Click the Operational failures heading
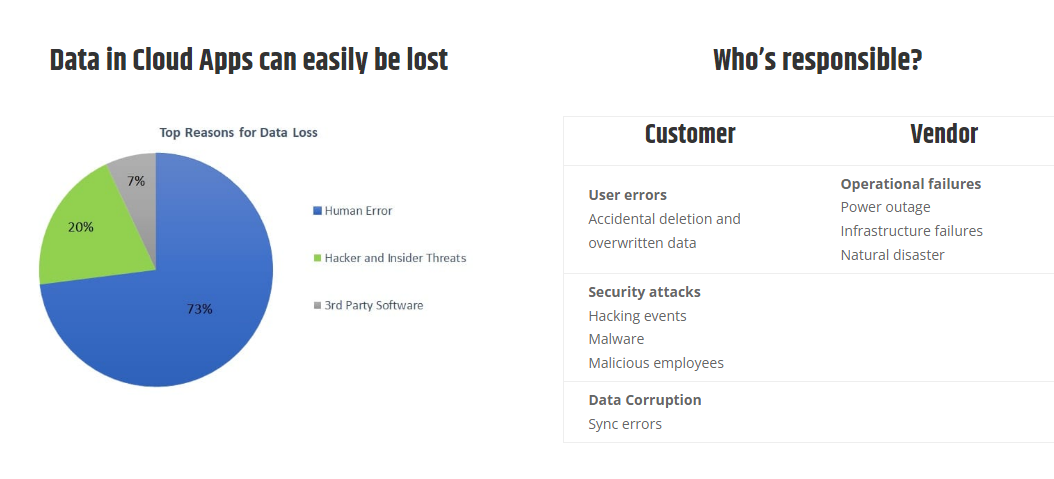The image size is (1054, 479). (910, 184)
